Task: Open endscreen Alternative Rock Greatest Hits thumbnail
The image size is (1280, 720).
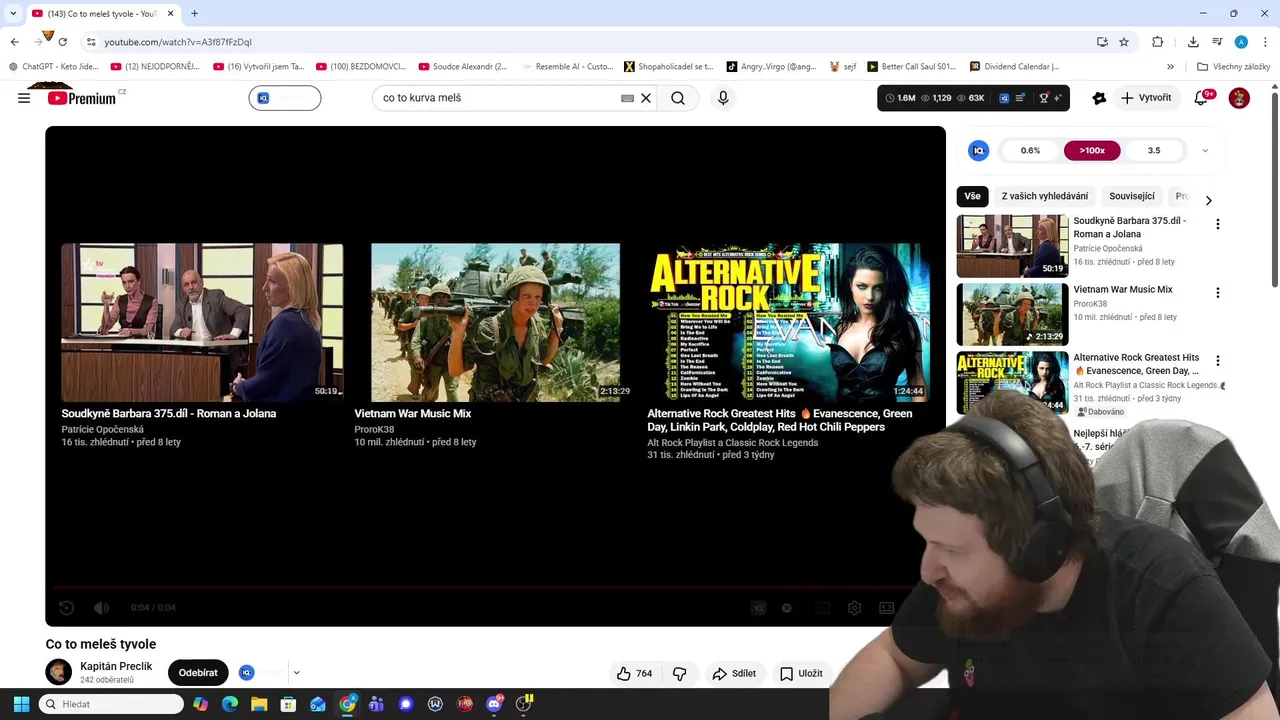Action: (788, 323)
